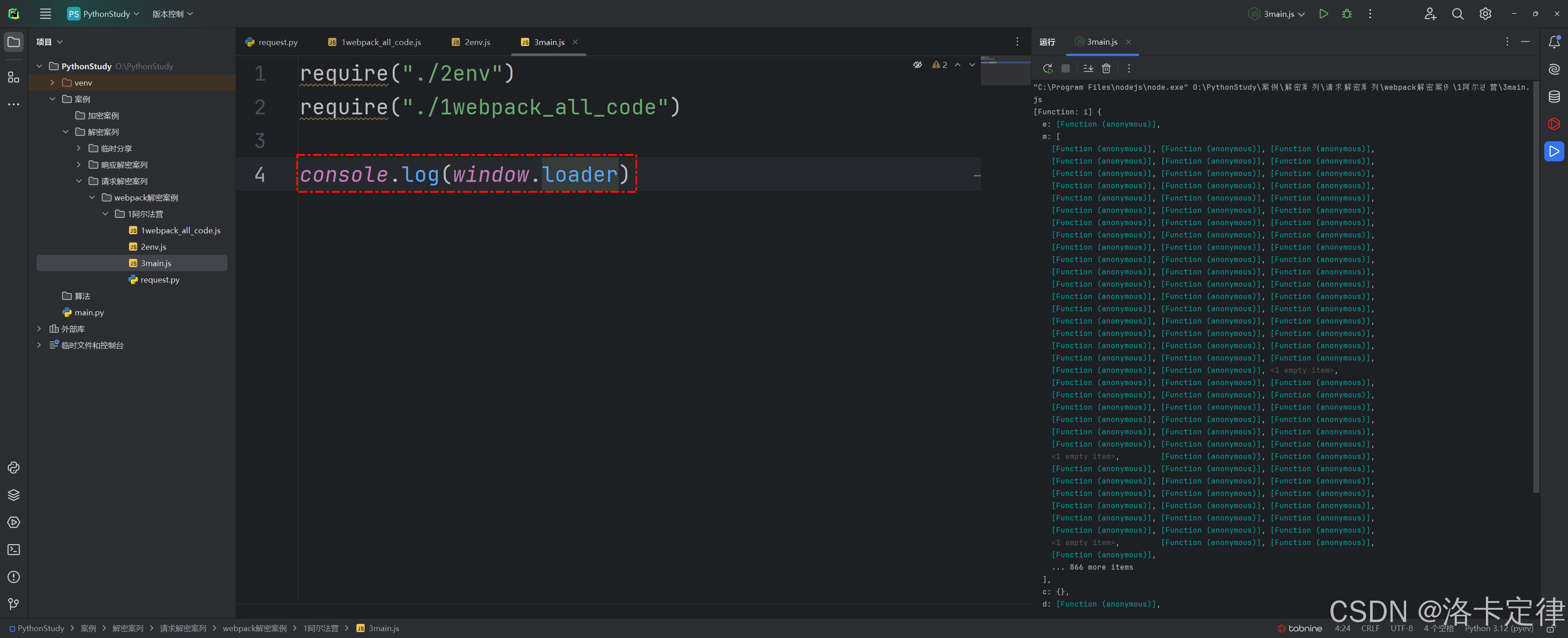Open the Git version control tool window
1568x638 pixels.
click(x=13, y=604)
